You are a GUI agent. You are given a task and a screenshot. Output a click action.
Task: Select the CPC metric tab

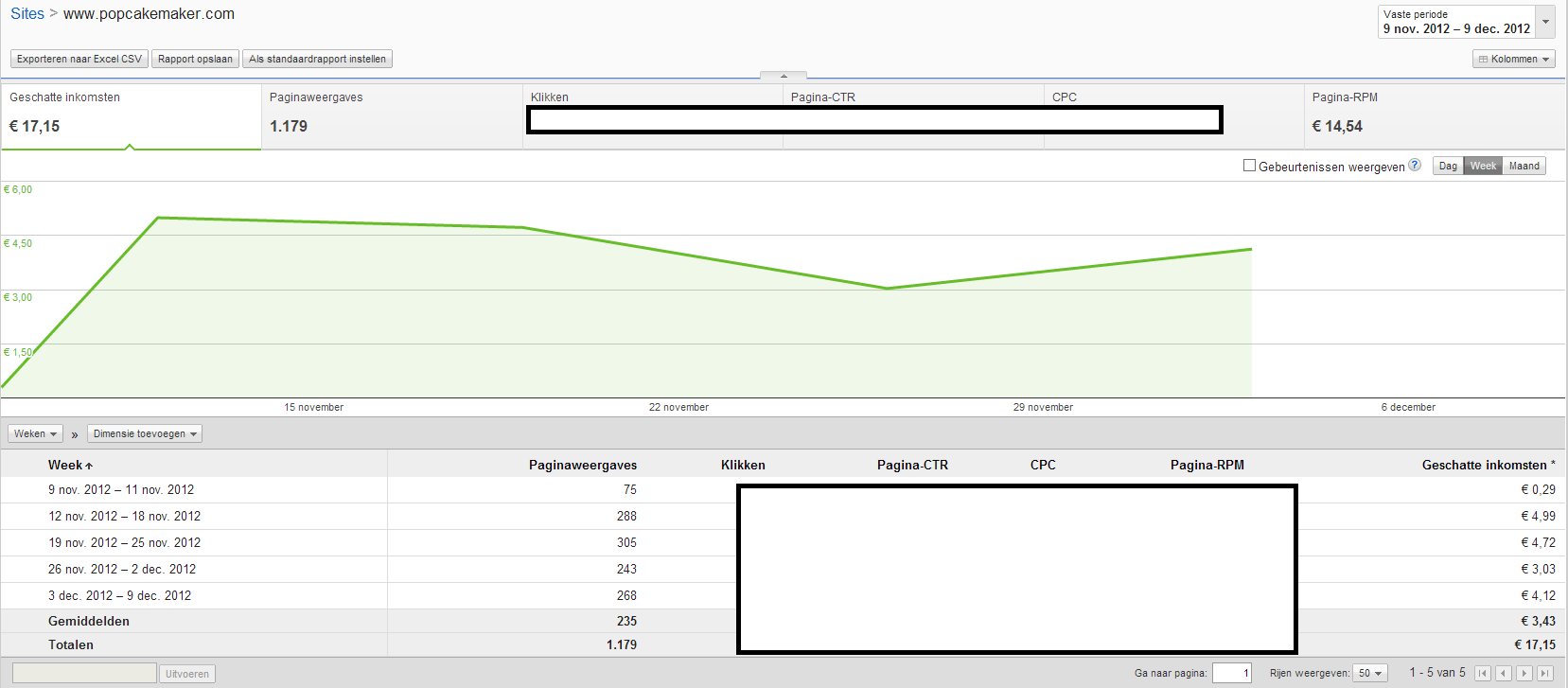pyautogui.click(x=1173, y=116)
